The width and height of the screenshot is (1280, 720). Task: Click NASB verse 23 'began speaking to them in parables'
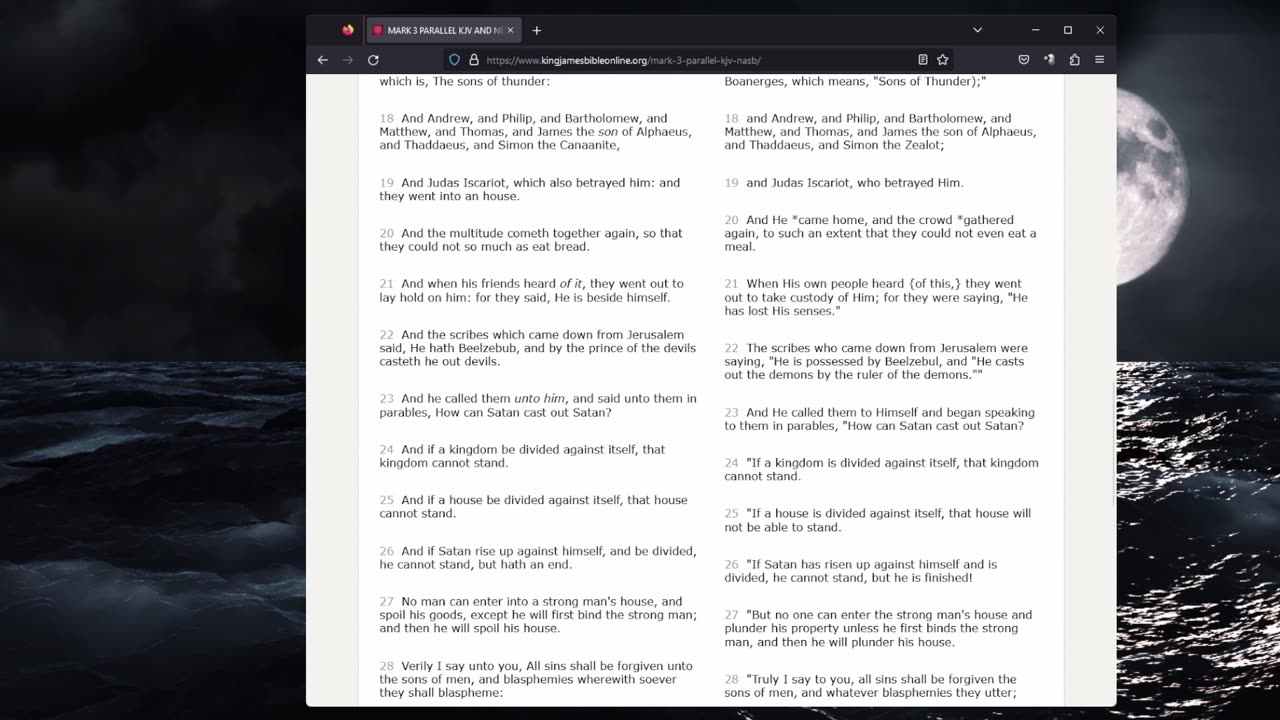(x=879, y=419)
